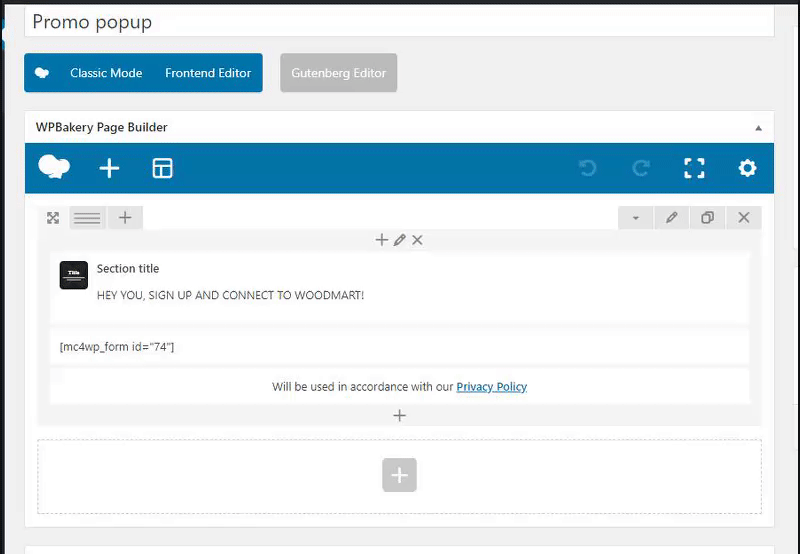Prepend element to column with plus
Screen dimensions: 800x554
click(382, 240)
